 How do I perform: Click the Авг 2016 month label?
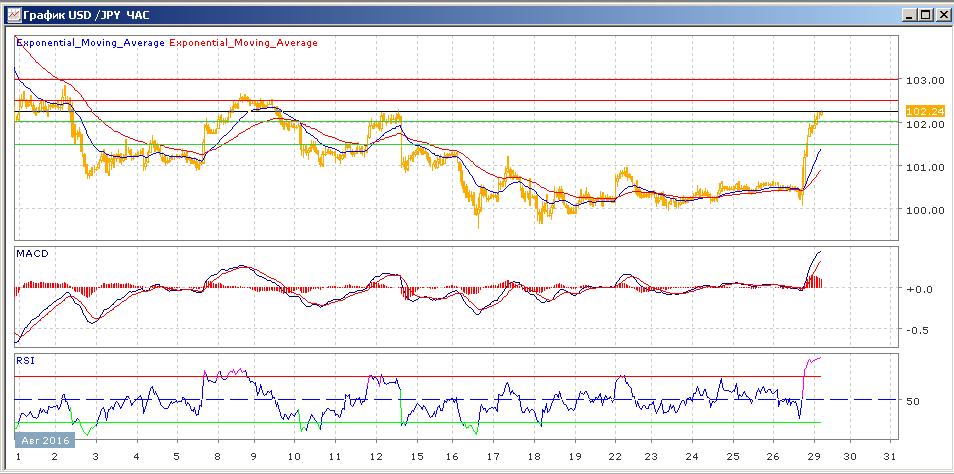(x=44, y=440)
